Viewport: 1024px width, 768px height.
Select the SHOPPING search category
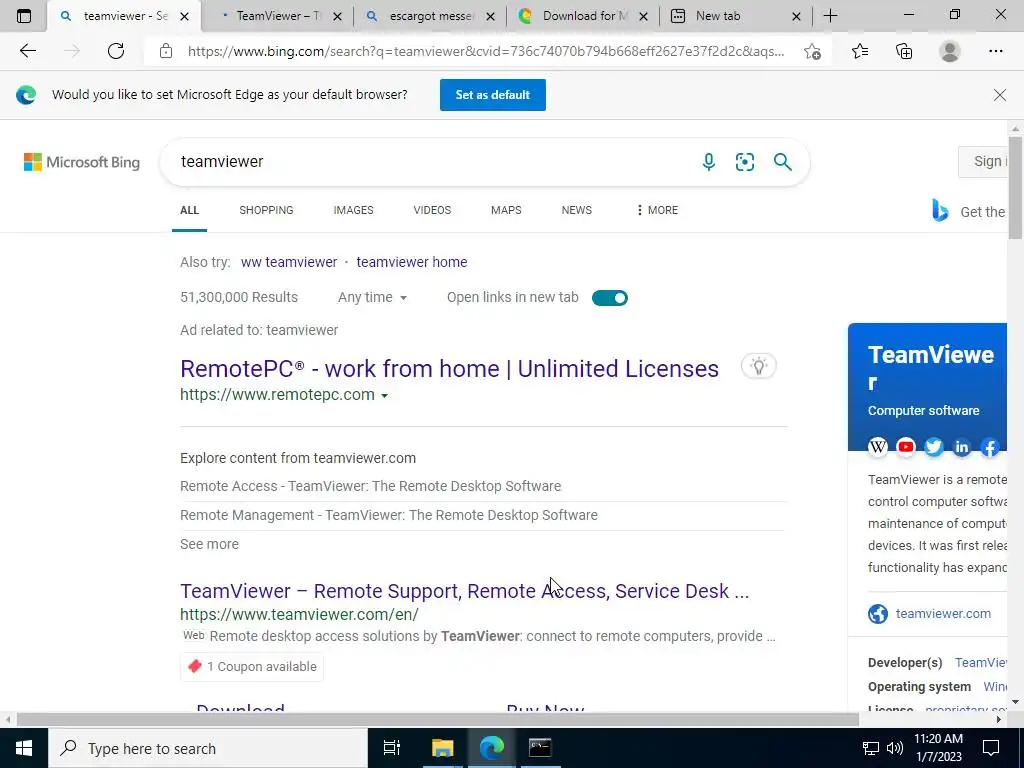coord(266,210)
